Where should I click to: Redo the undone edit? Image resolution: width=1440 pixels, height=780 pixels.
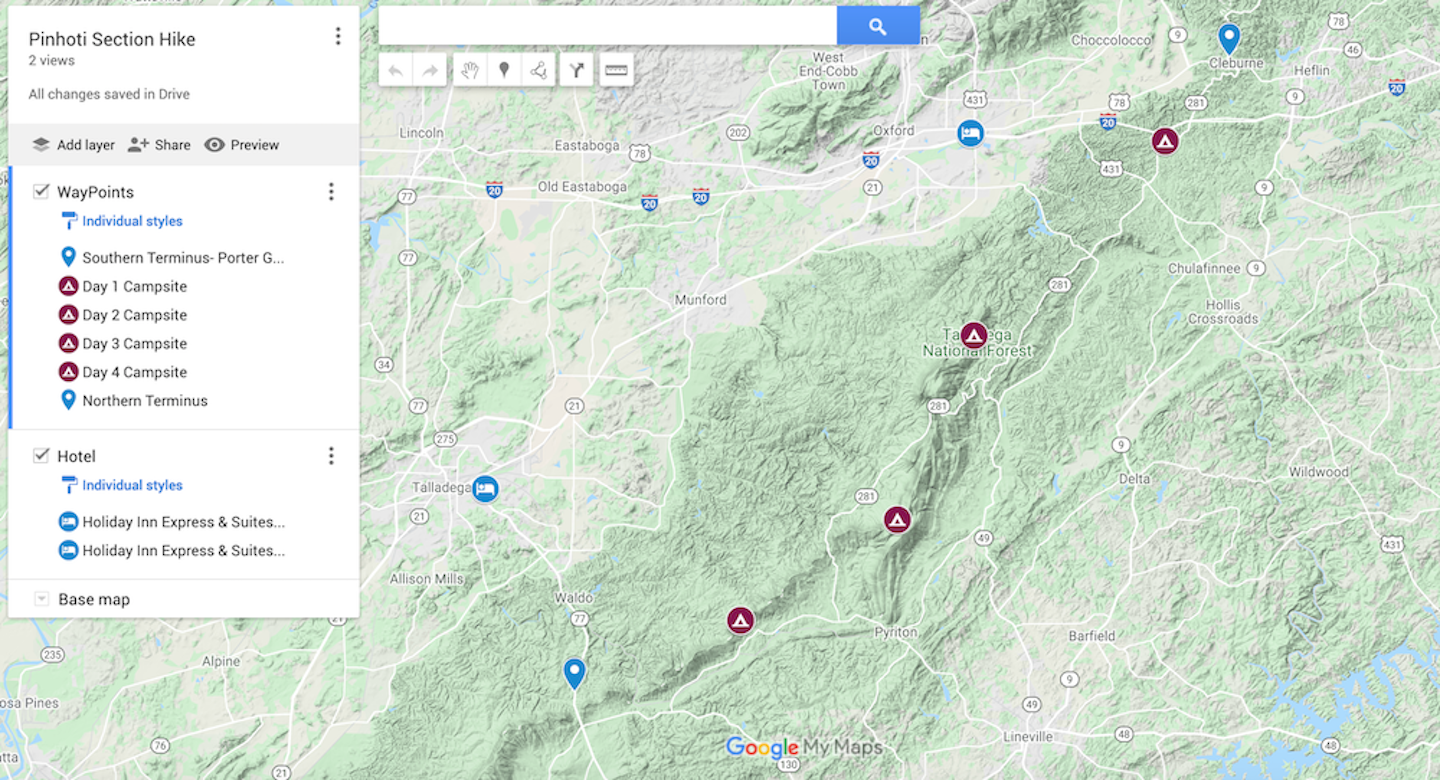click(x=429, y=69)
